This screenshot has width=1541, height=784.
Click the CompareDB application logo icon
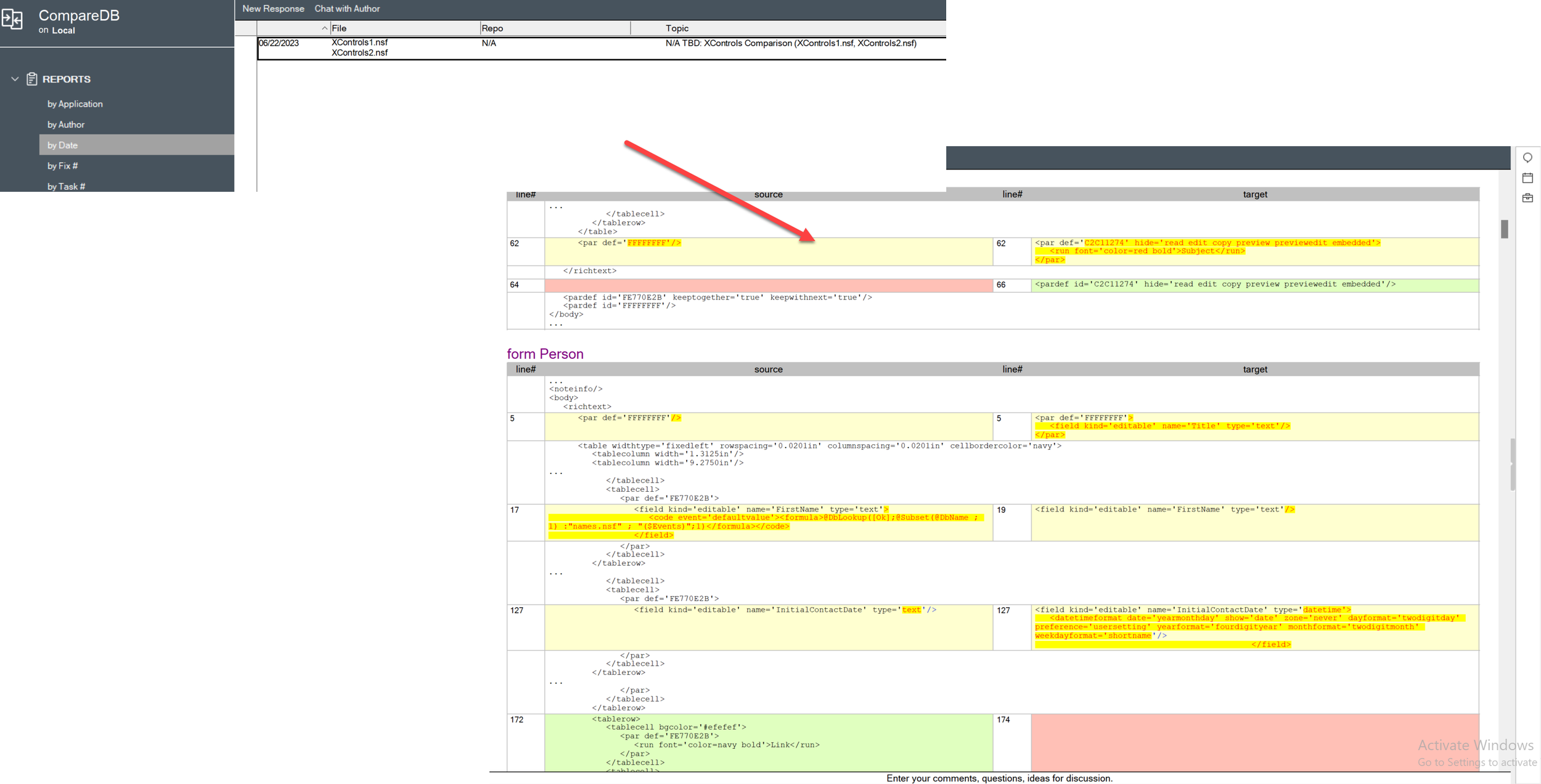[13, 19]
